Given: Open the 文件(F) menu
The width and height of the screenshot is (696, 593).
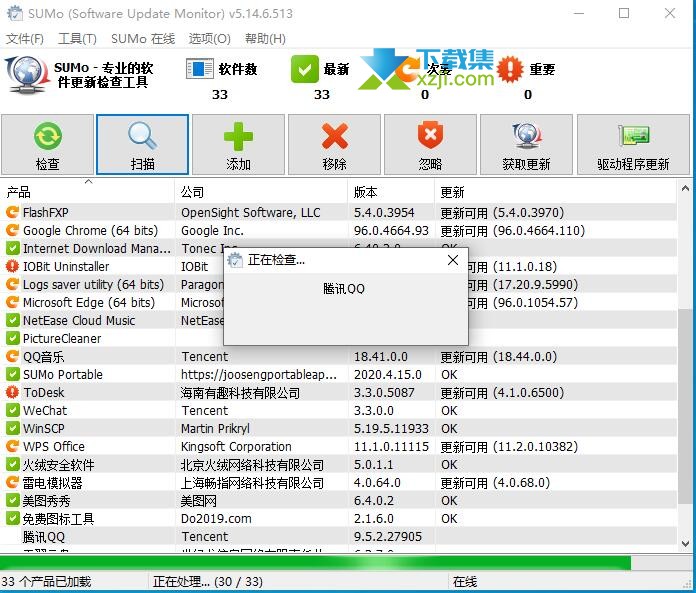Looking at the screenshot, I should point(25,39).
